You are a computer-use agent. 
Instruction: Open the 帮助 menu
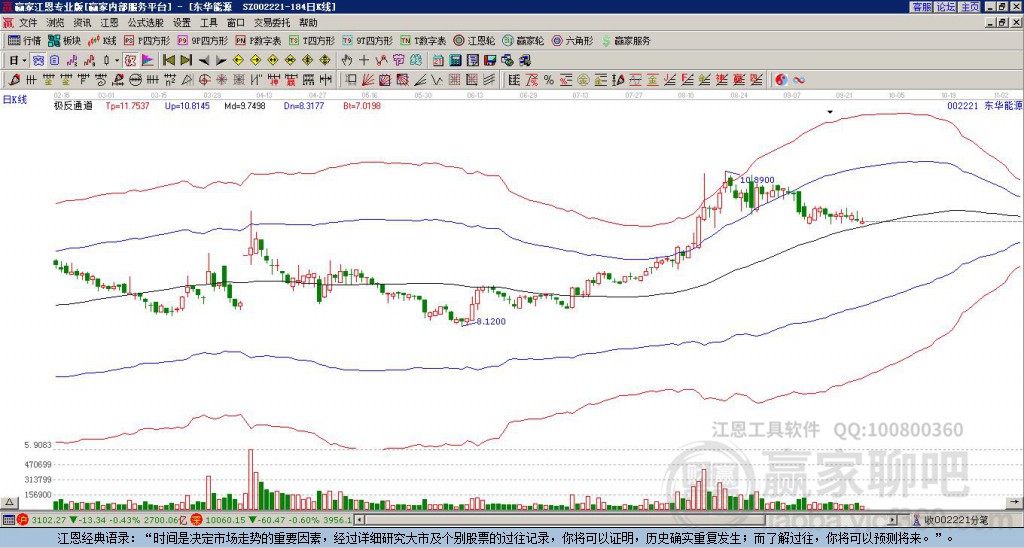308,23
